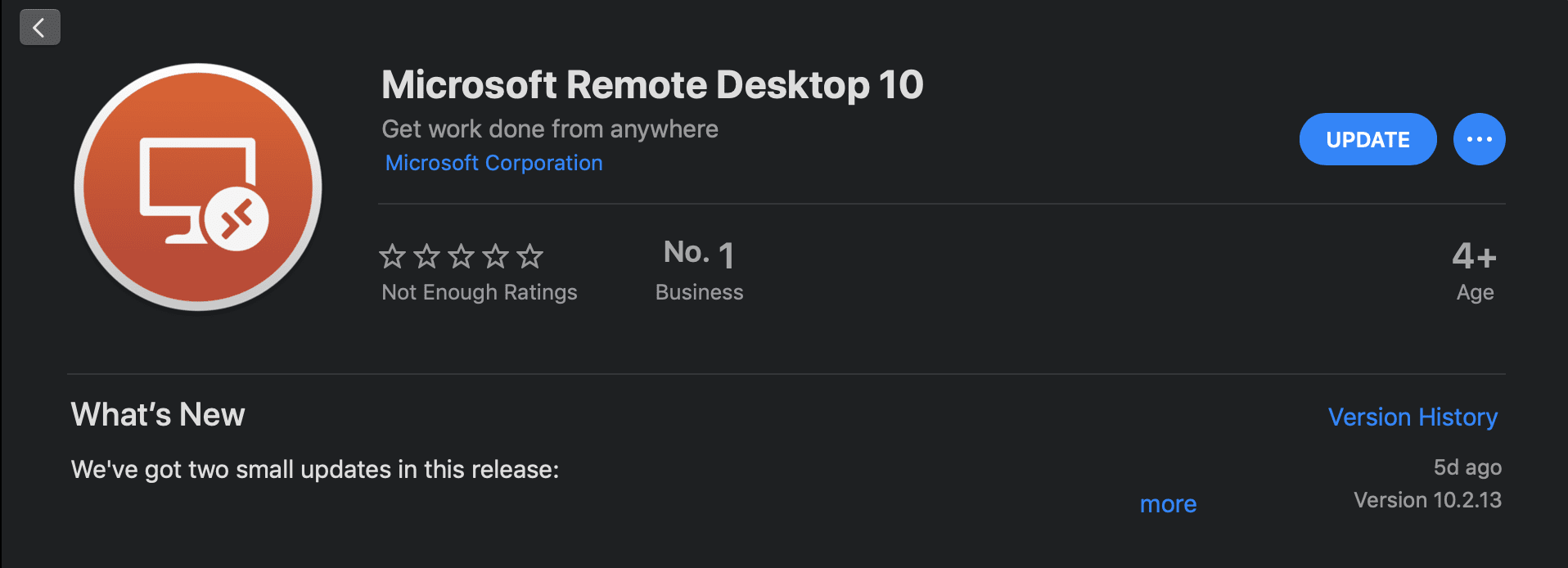Image resolution: width=1568 pixels, height=568 pixels.
Task: Click the No. 1 chart ranking
Action: tap(699, 254)
